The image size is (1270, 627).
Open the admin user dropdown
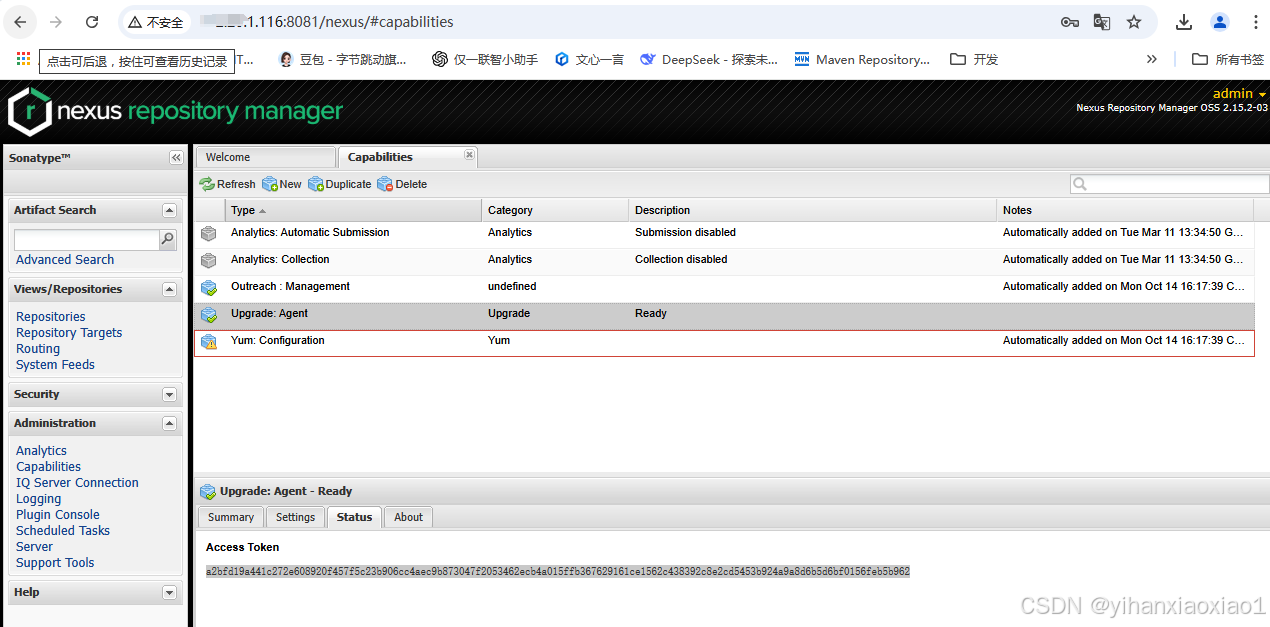click(1239, 94)
